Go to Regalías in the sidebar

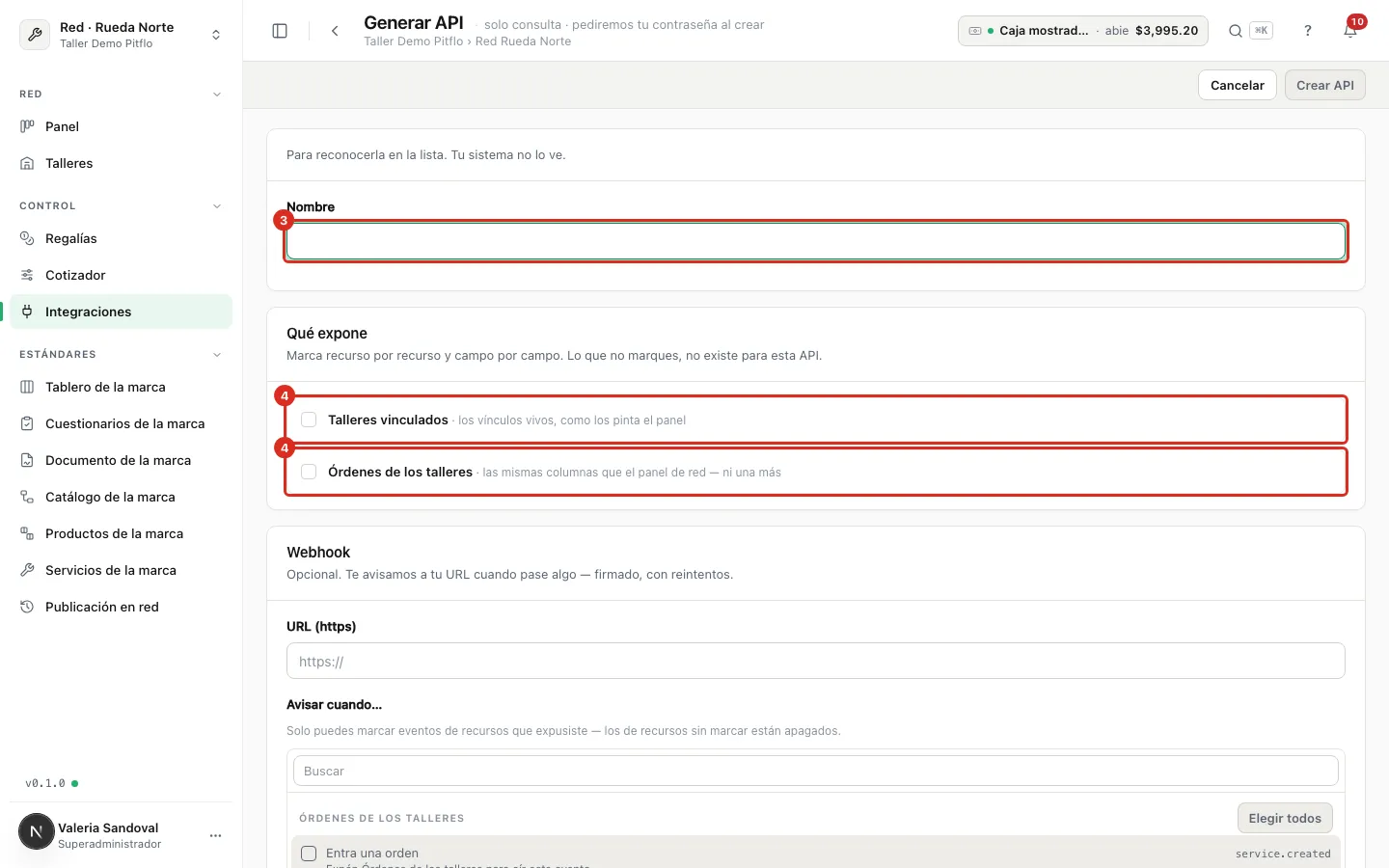pyautogui.click(x=121, y=238)
